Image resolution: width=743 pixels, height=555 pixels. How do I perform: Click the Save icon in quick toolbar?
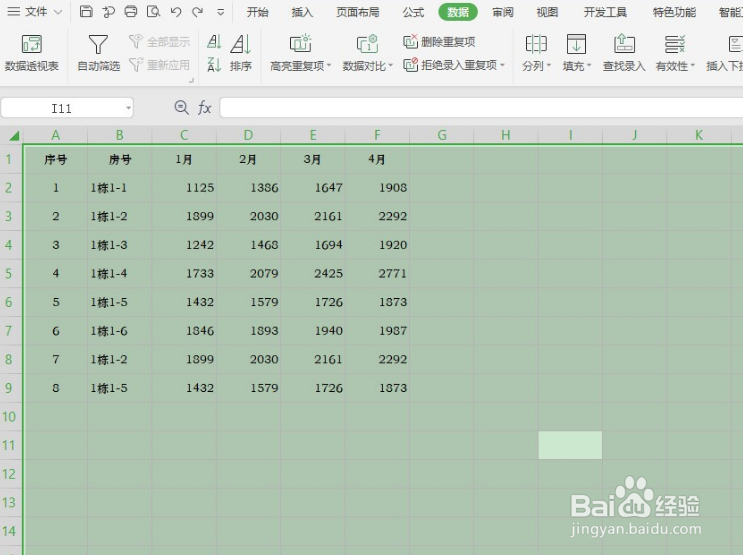pyautogui.click(x=86, y=11)
